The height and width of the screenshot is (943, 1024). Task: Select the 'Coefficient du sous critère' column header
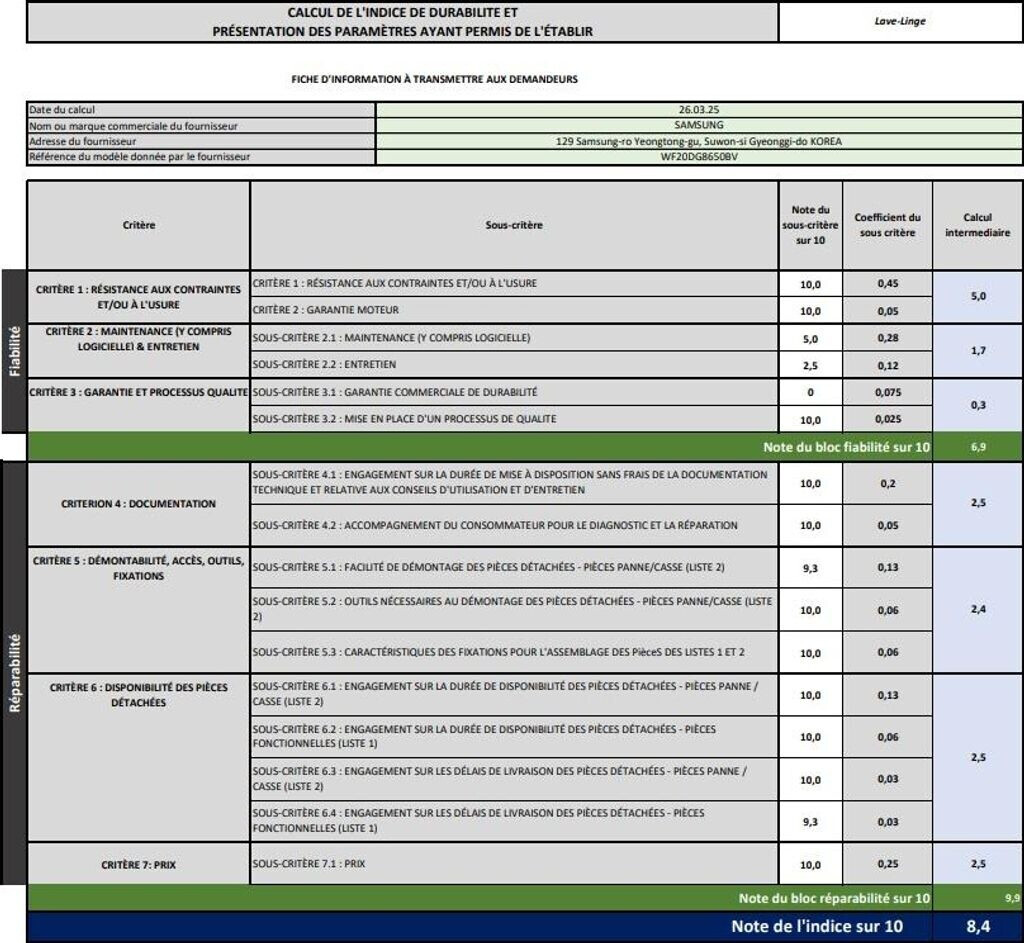887,225
